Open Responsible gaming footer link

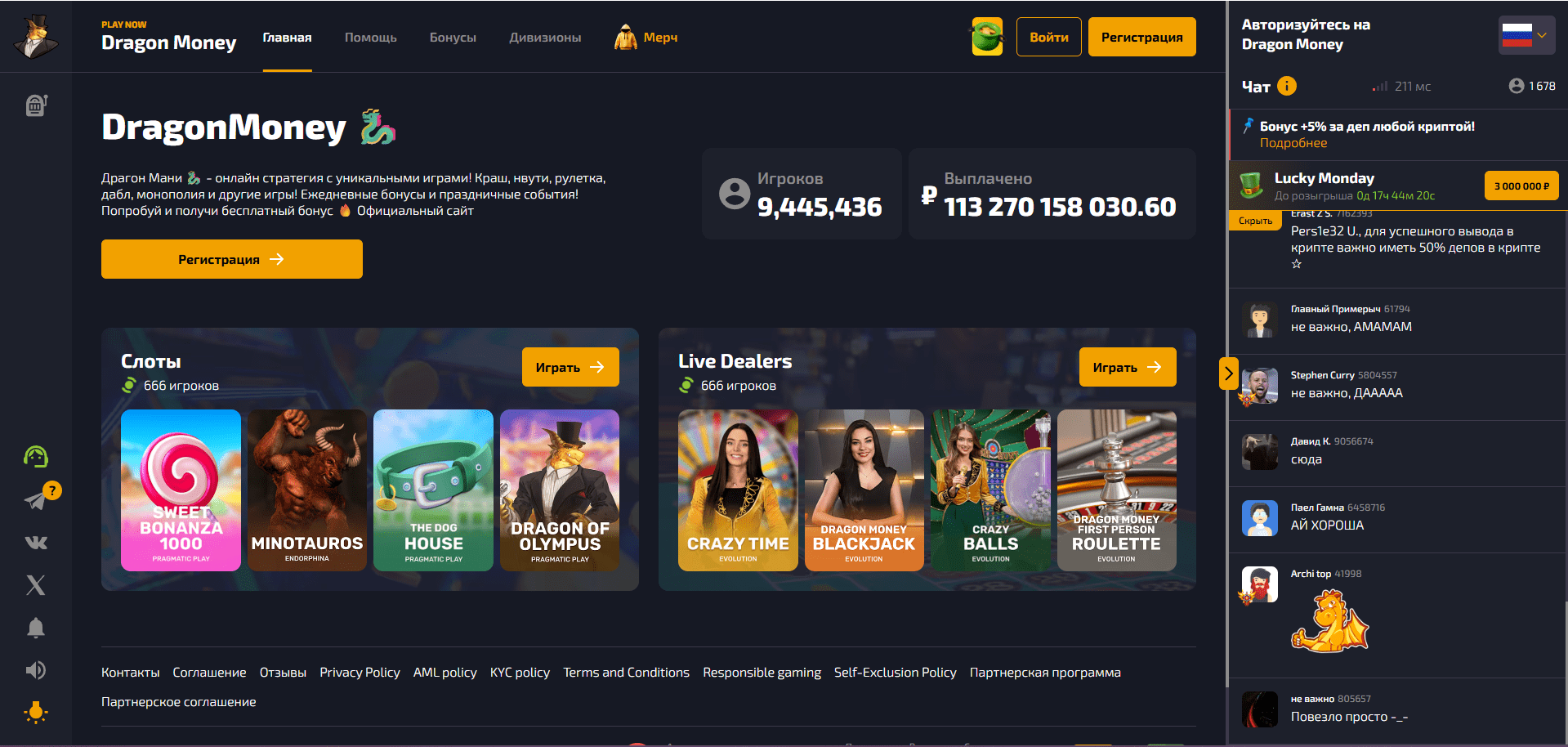[x=762, y=672]
